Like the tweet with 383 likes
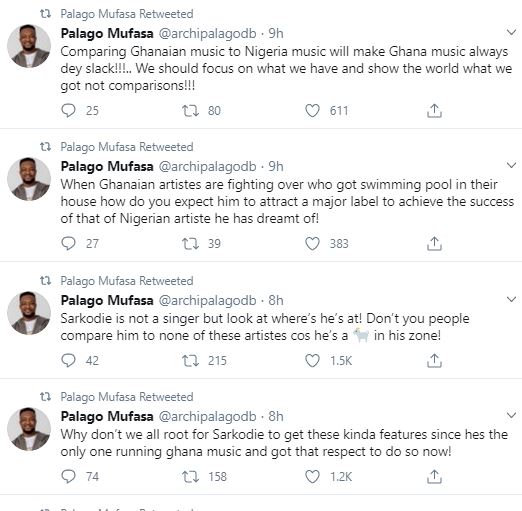 (x=312, y=243)
